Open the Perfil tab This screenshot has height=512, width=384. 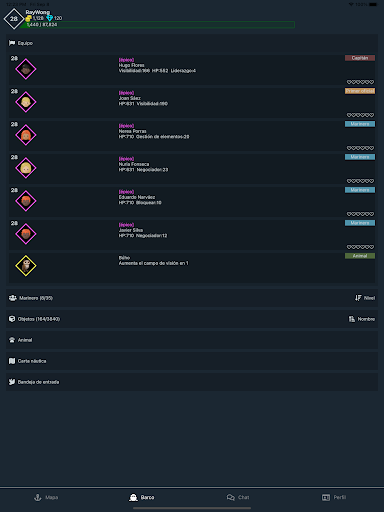(334, 497)
